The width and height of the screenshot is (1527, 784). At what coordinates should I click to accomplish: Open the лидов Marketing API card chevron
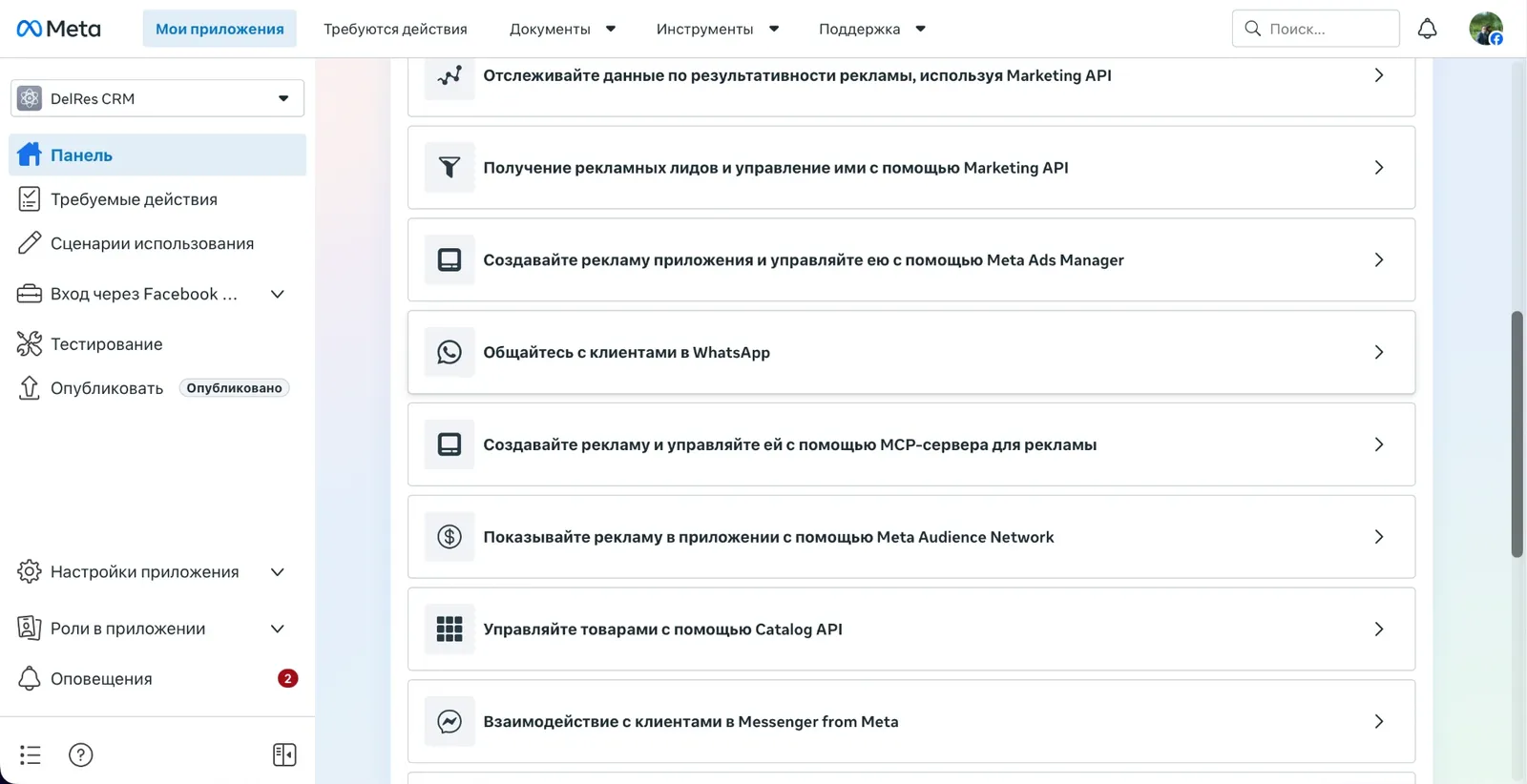1379,168
